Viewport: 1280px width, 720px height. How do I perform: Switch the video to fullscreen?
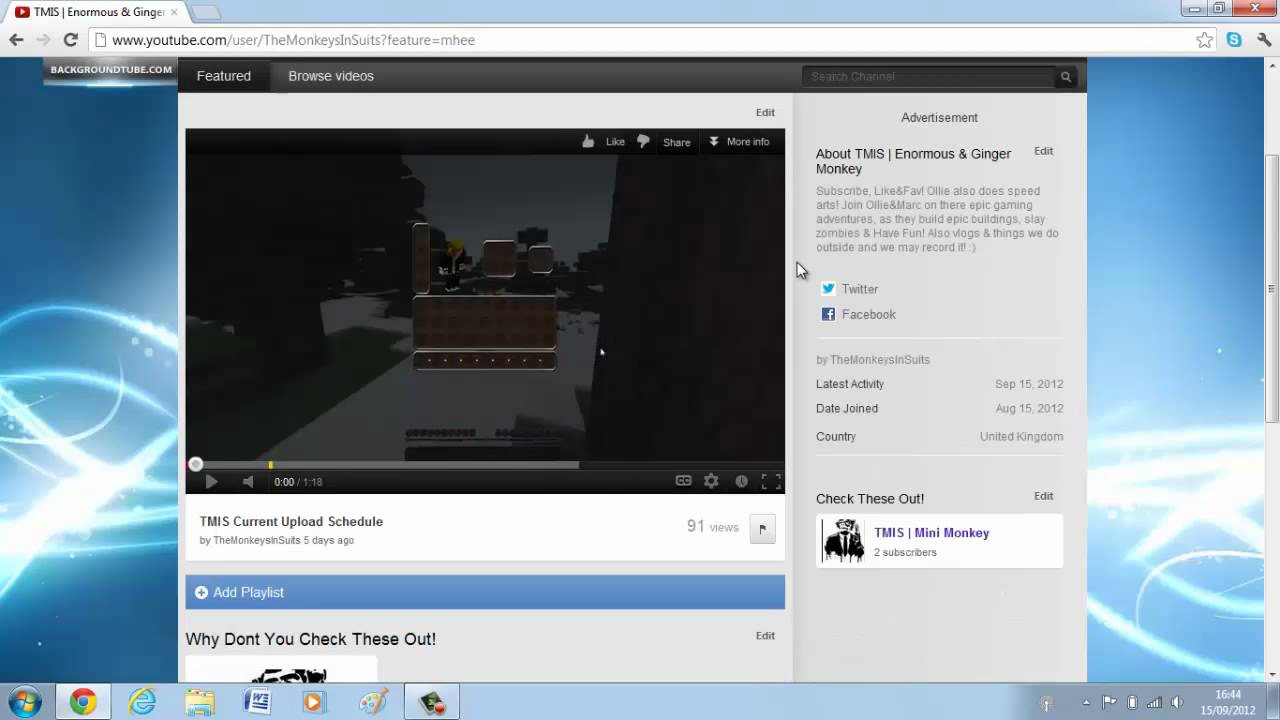point(771,481)
